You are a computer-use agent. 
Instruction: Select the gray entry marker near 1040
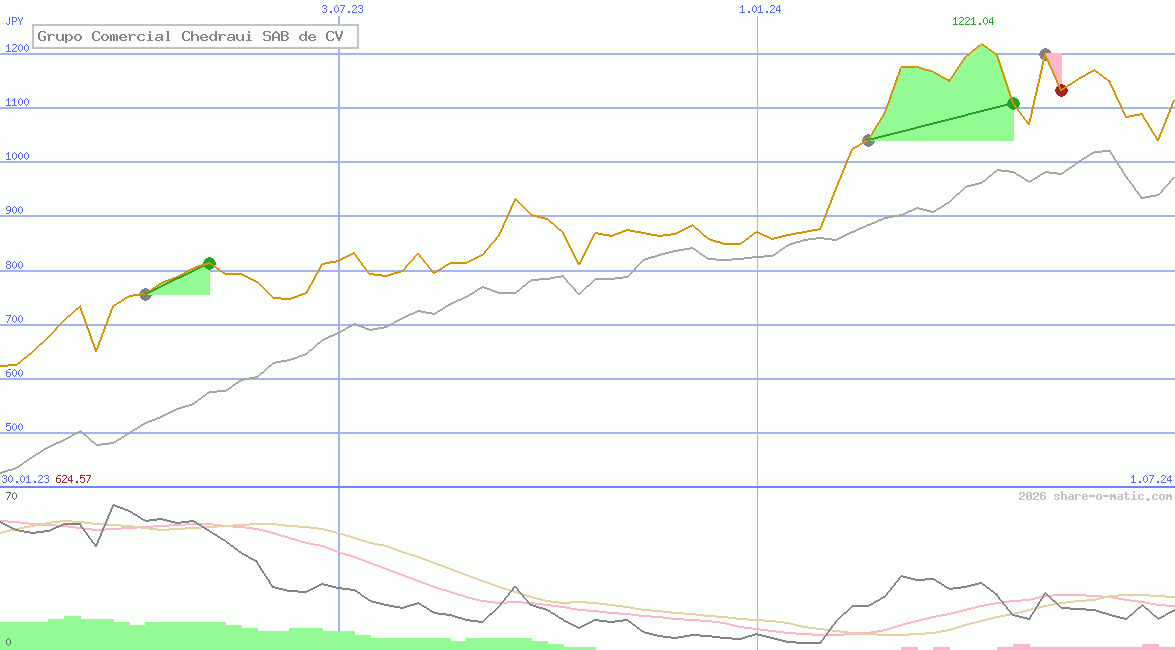point(868,140)
